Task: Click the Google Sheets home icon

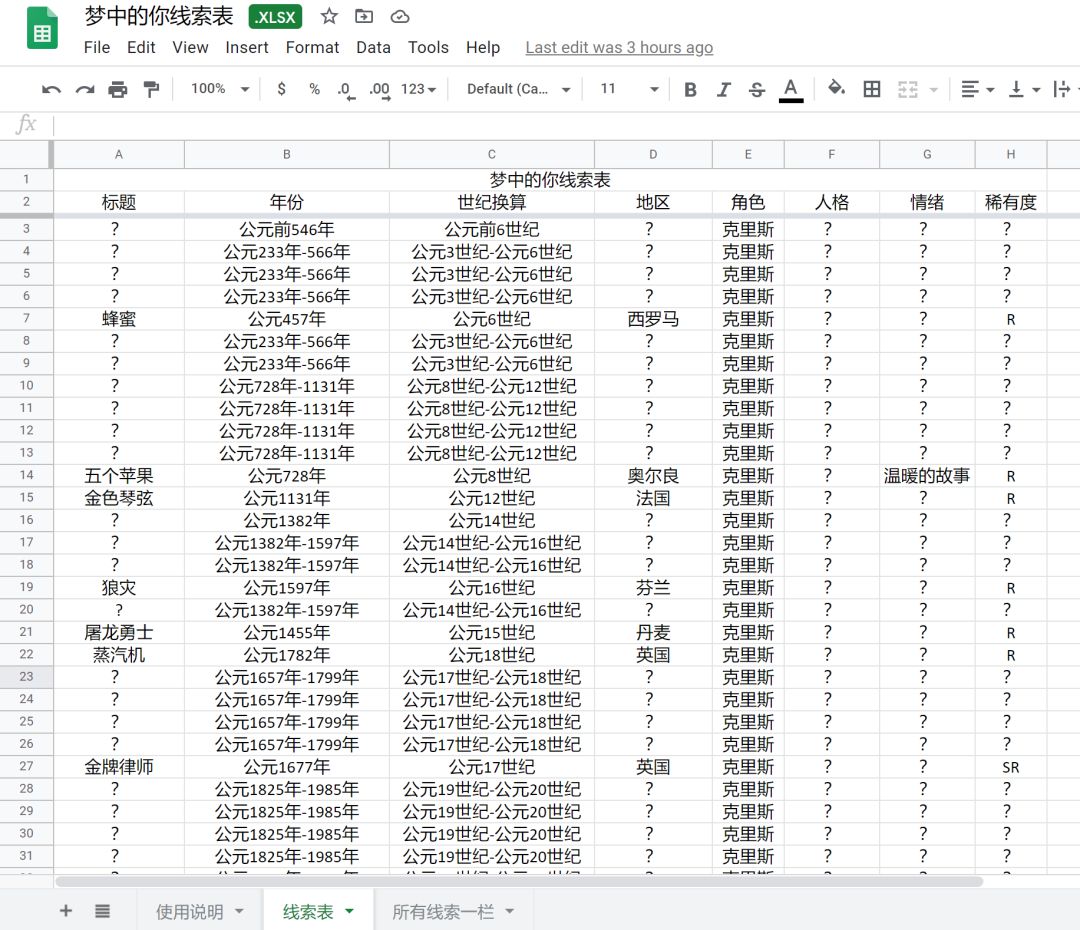Action: [x=42, y=28]
